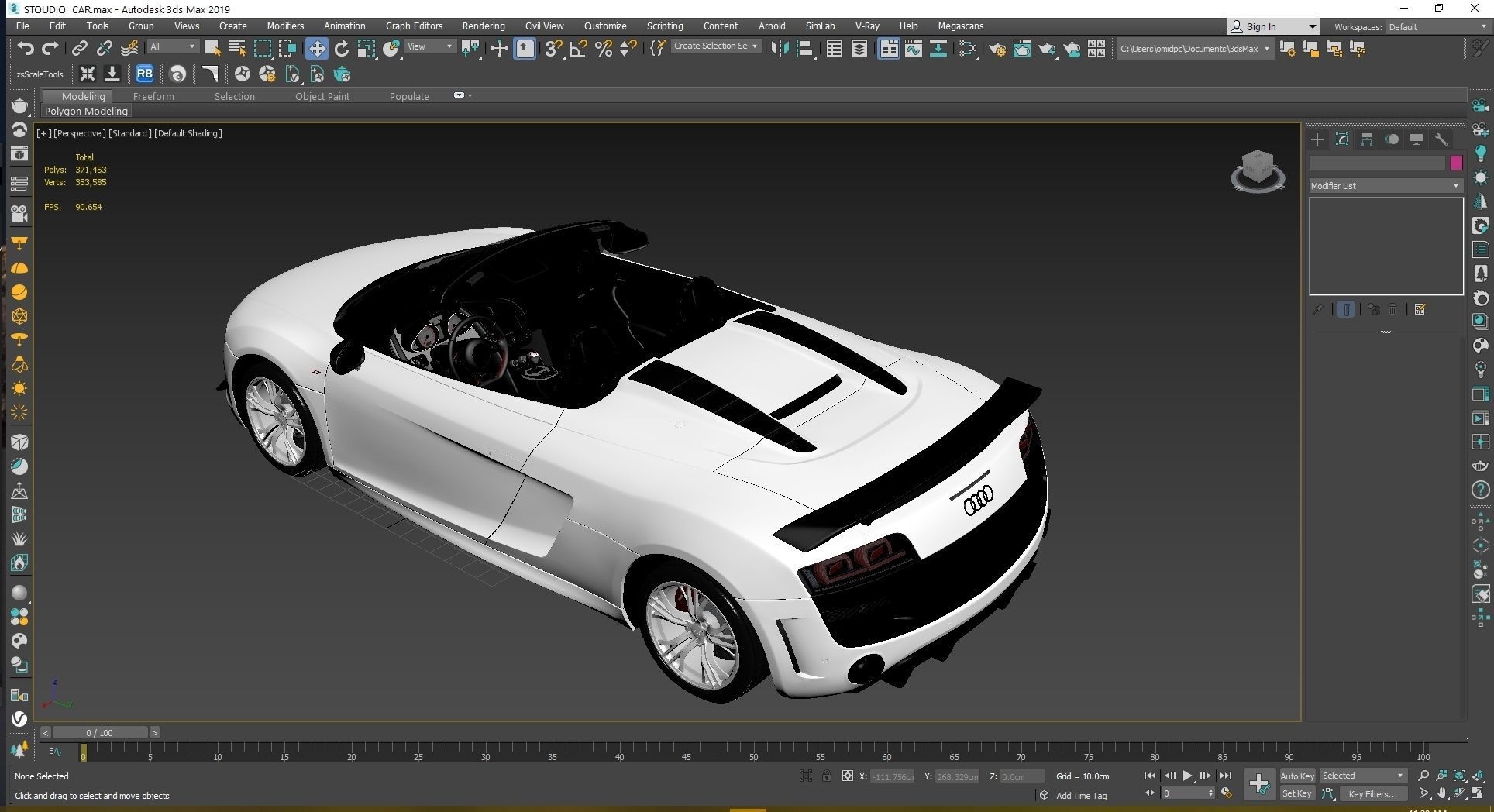Toggle Angle Snap

pos(578,49)
